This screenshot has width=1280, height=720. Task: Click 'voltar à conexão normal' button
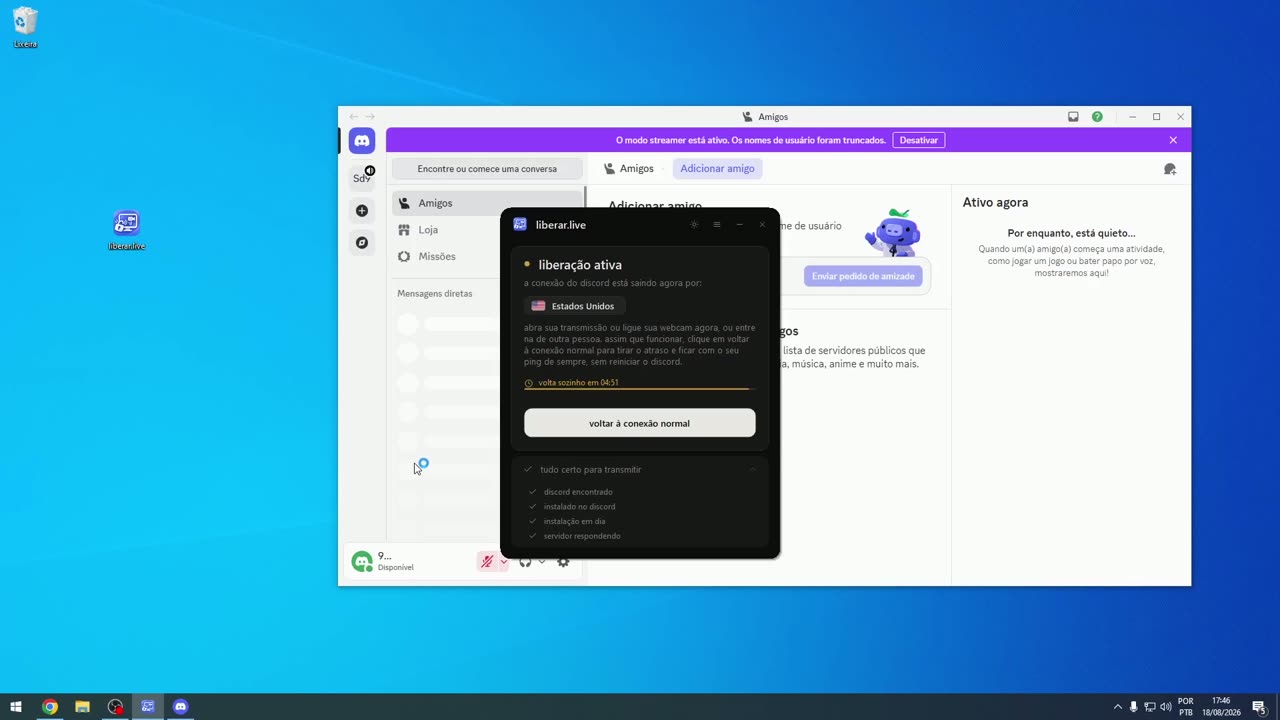pos(640,423)
